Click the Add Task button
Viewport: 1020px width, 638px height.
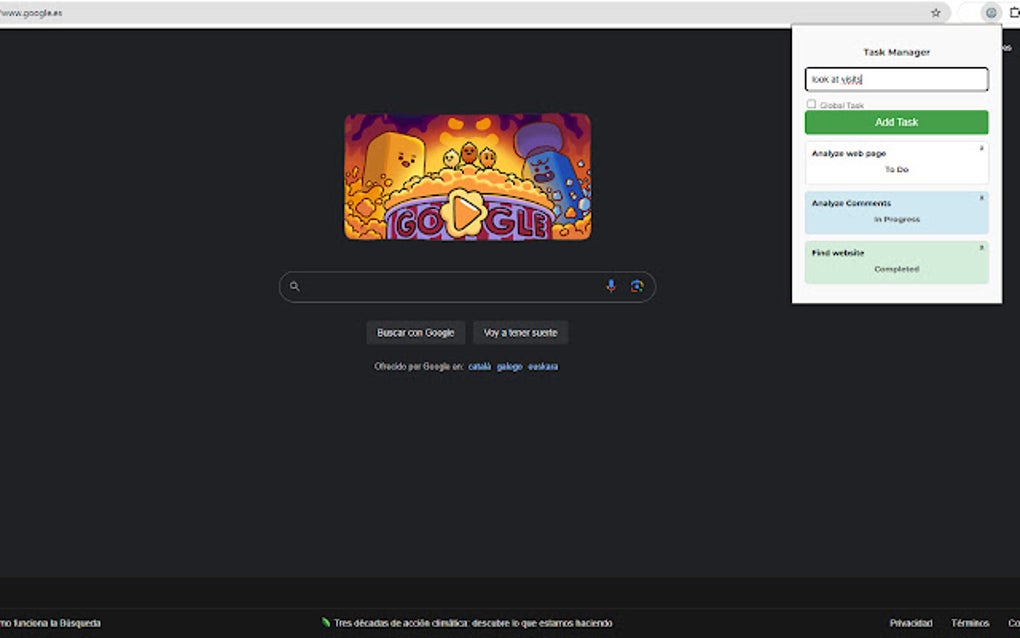click(896, 122)
